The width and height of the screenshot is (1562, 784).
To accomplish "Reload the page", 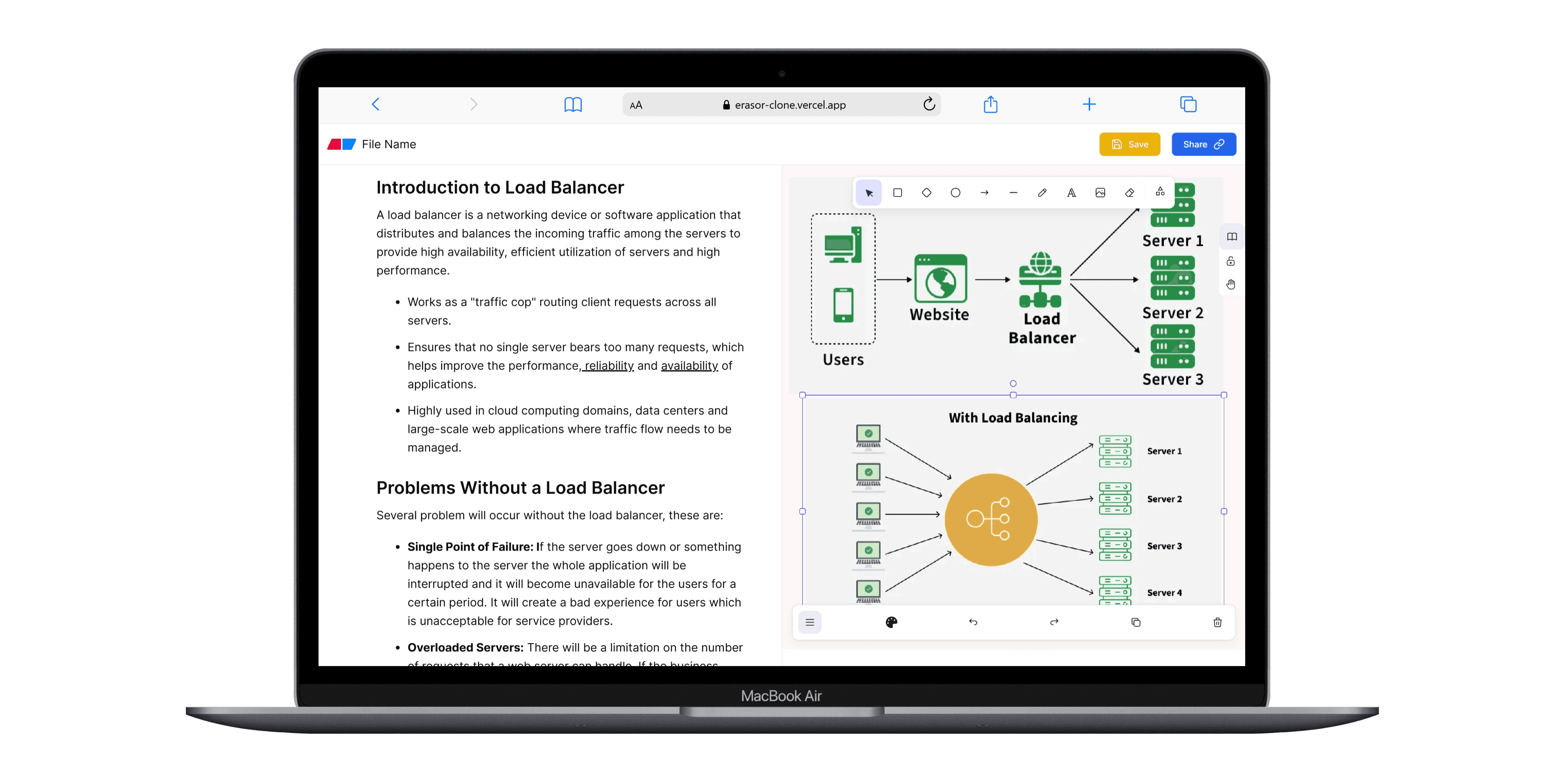I will [929, 104].
